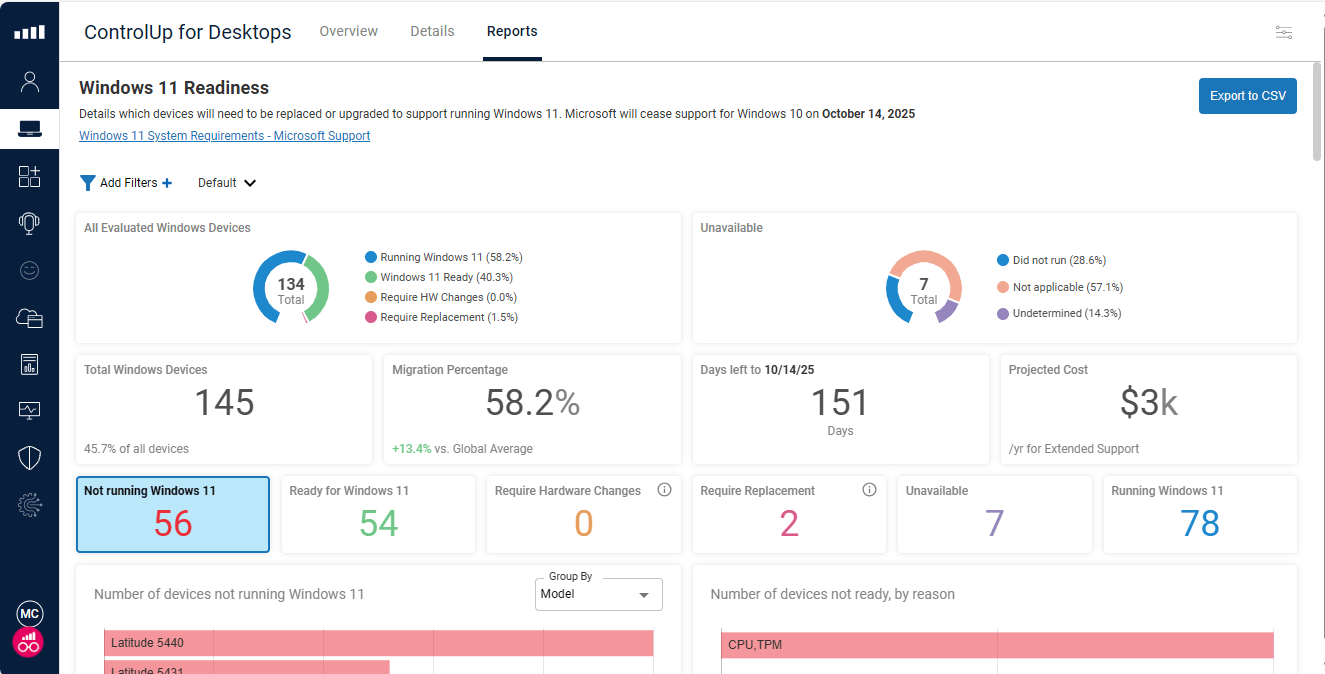Viewport: 1325px width, 674px height.
Task: Click the ControlUp logo in the sidebar
Action: pos(29,32)
